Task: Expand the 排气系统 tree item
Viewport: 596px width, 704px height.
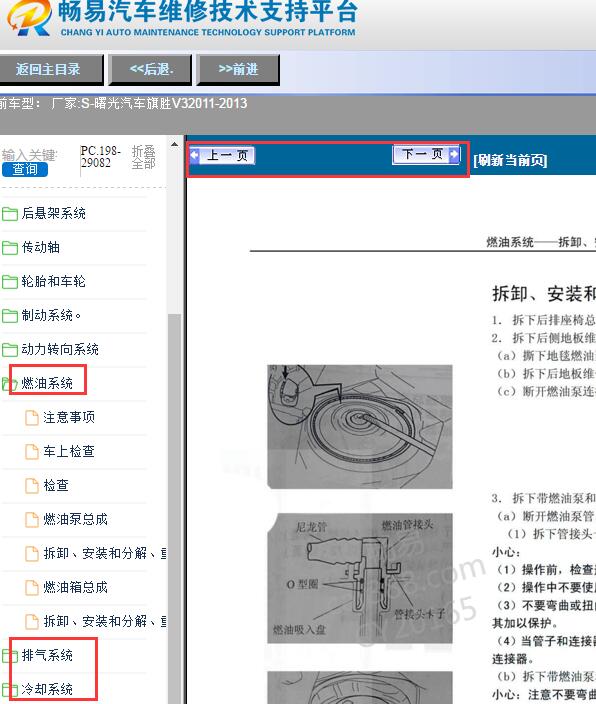Action: click(x=47, y=655)
